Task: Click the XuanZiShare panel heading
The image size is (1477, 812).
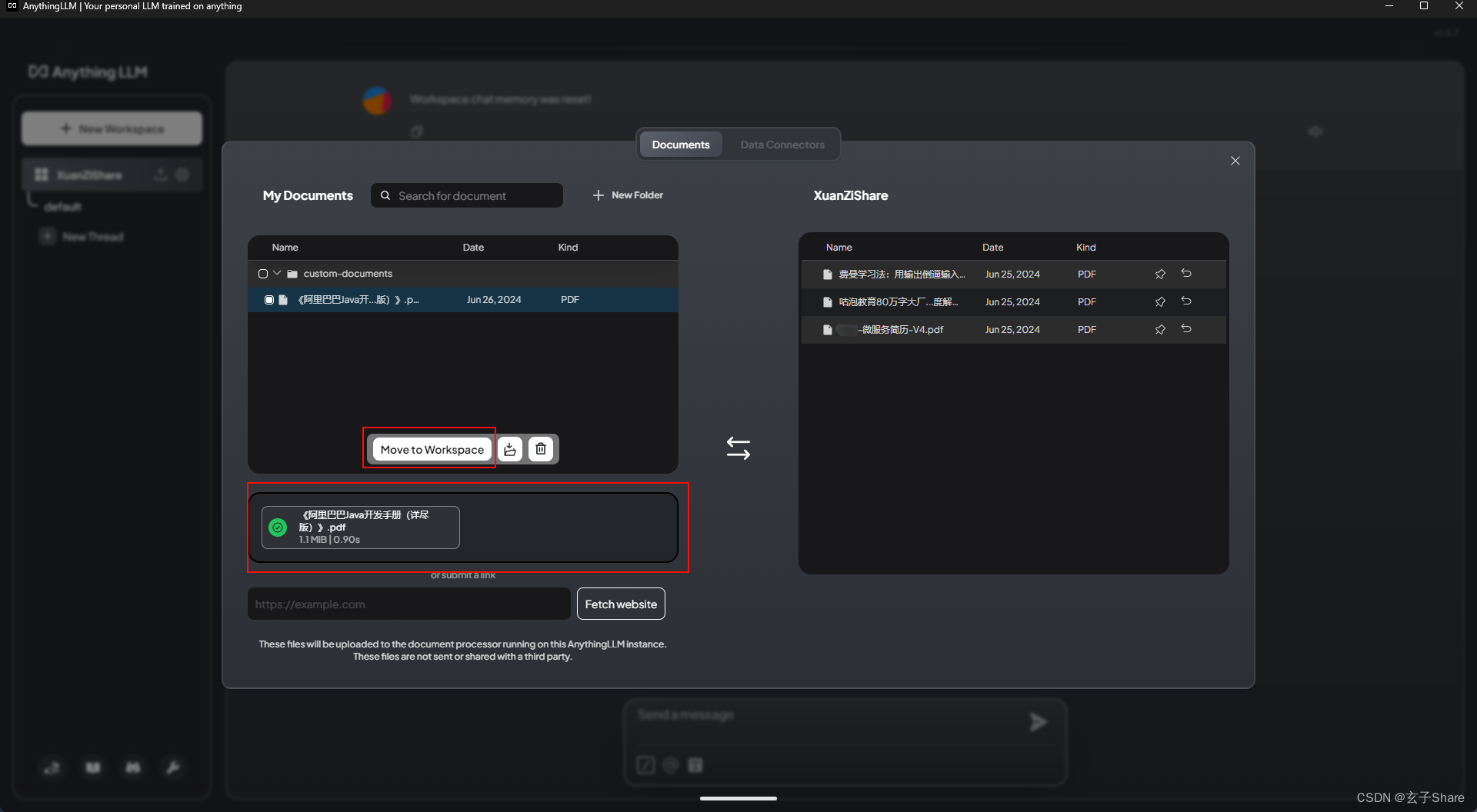Action: (851, 195)
